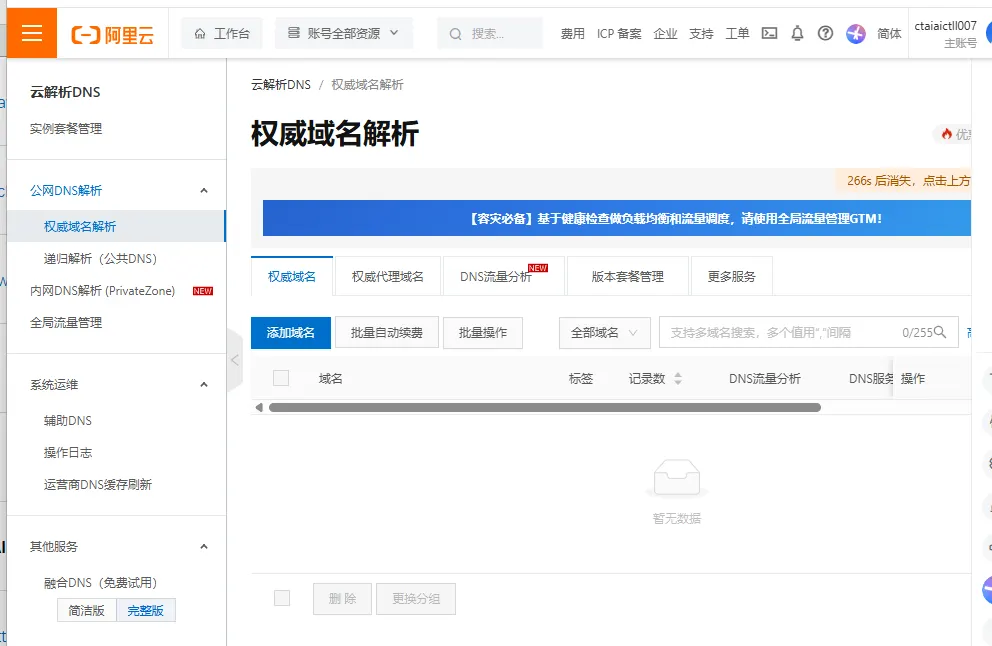Click 添加域名 button
The width and height of the screenshot is (992, 646).
coord(290,333)
